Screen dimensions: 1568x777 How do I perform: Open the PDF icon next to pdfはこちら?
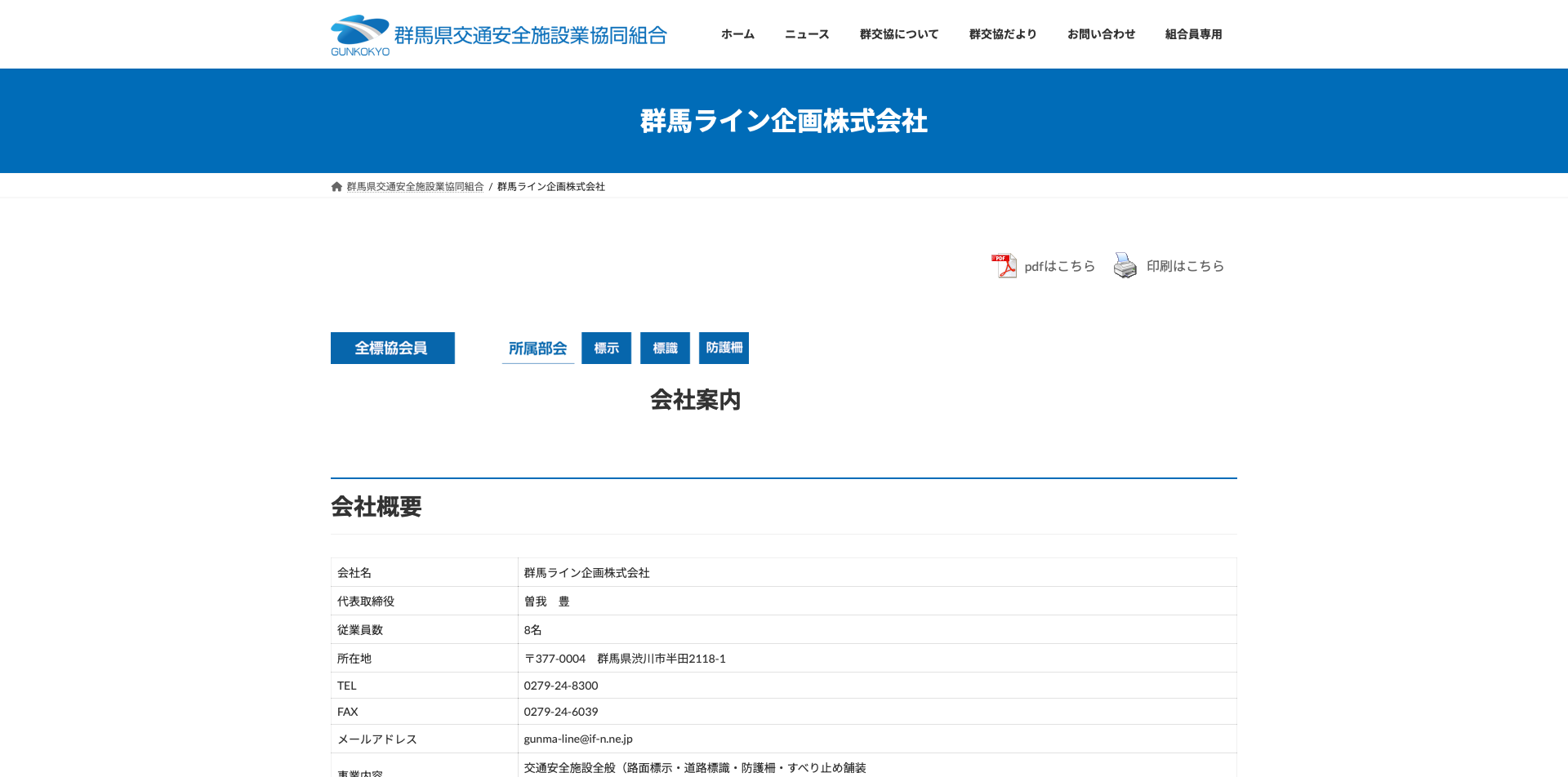tap(1004, 265)
